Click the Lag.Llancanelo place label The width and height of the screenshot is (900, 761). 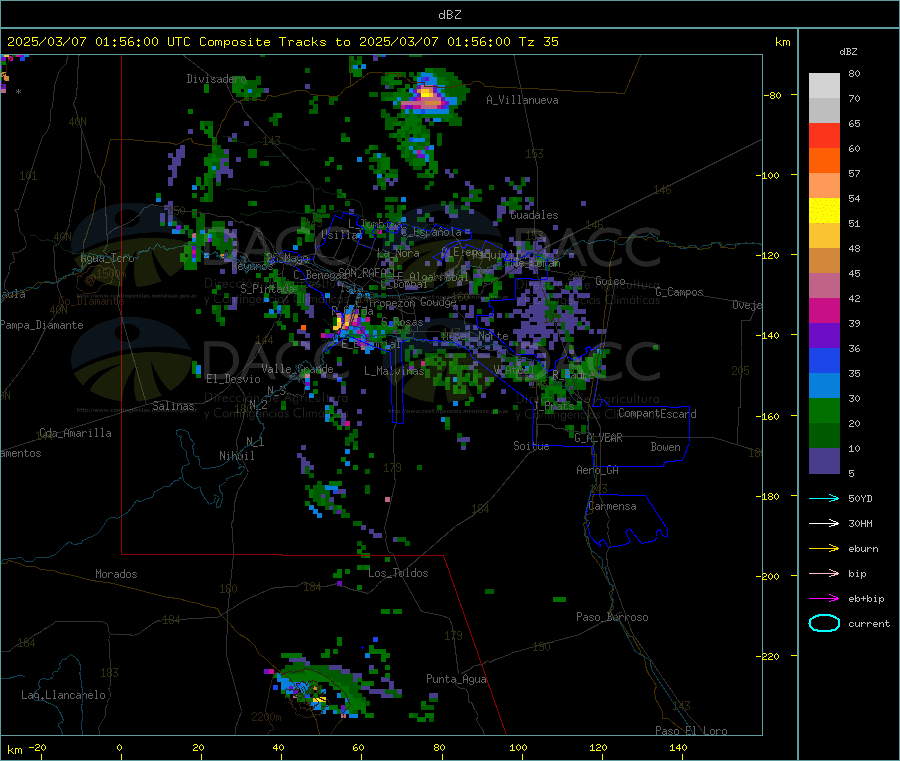[x=63, y=695]
